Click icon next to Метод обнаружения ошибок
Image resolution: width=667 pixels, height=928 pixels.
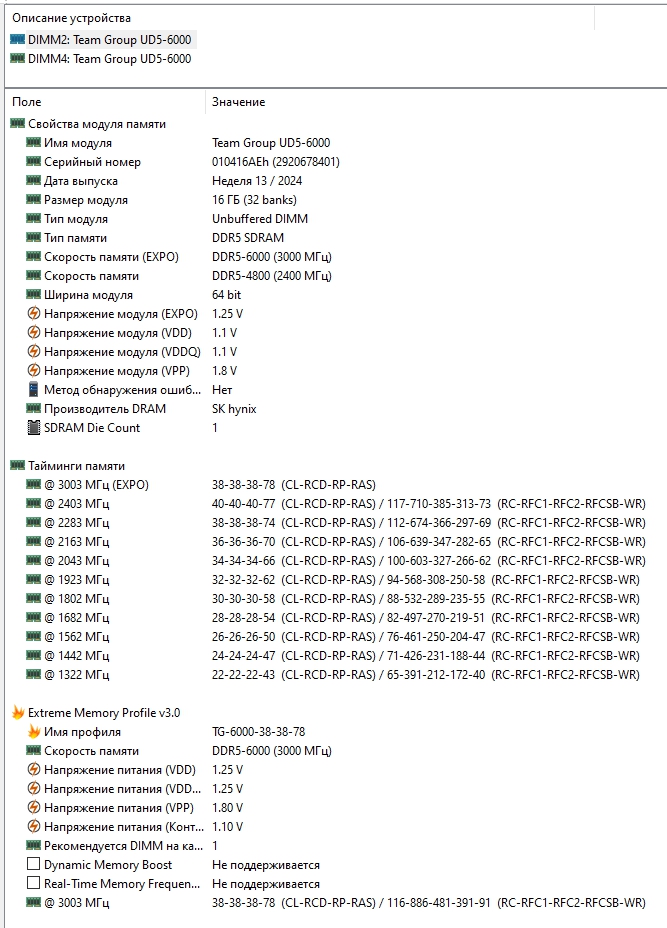(34, 389)
